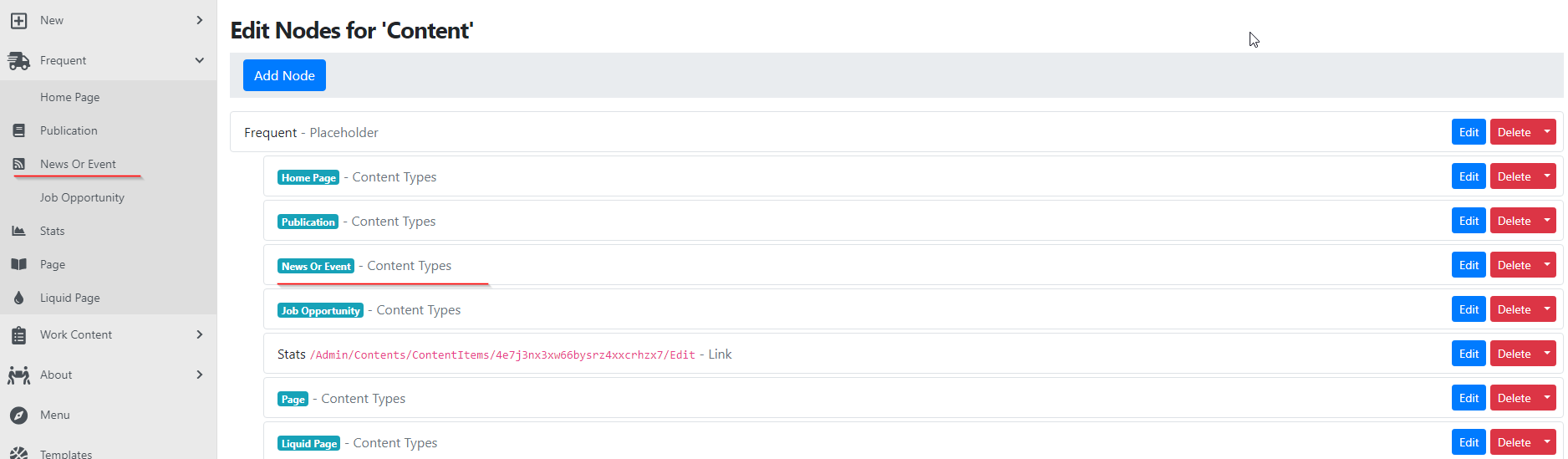Screen dimensions: 1568x459
Task: Open Stats in sidebar menu
Action: [52, 231]
